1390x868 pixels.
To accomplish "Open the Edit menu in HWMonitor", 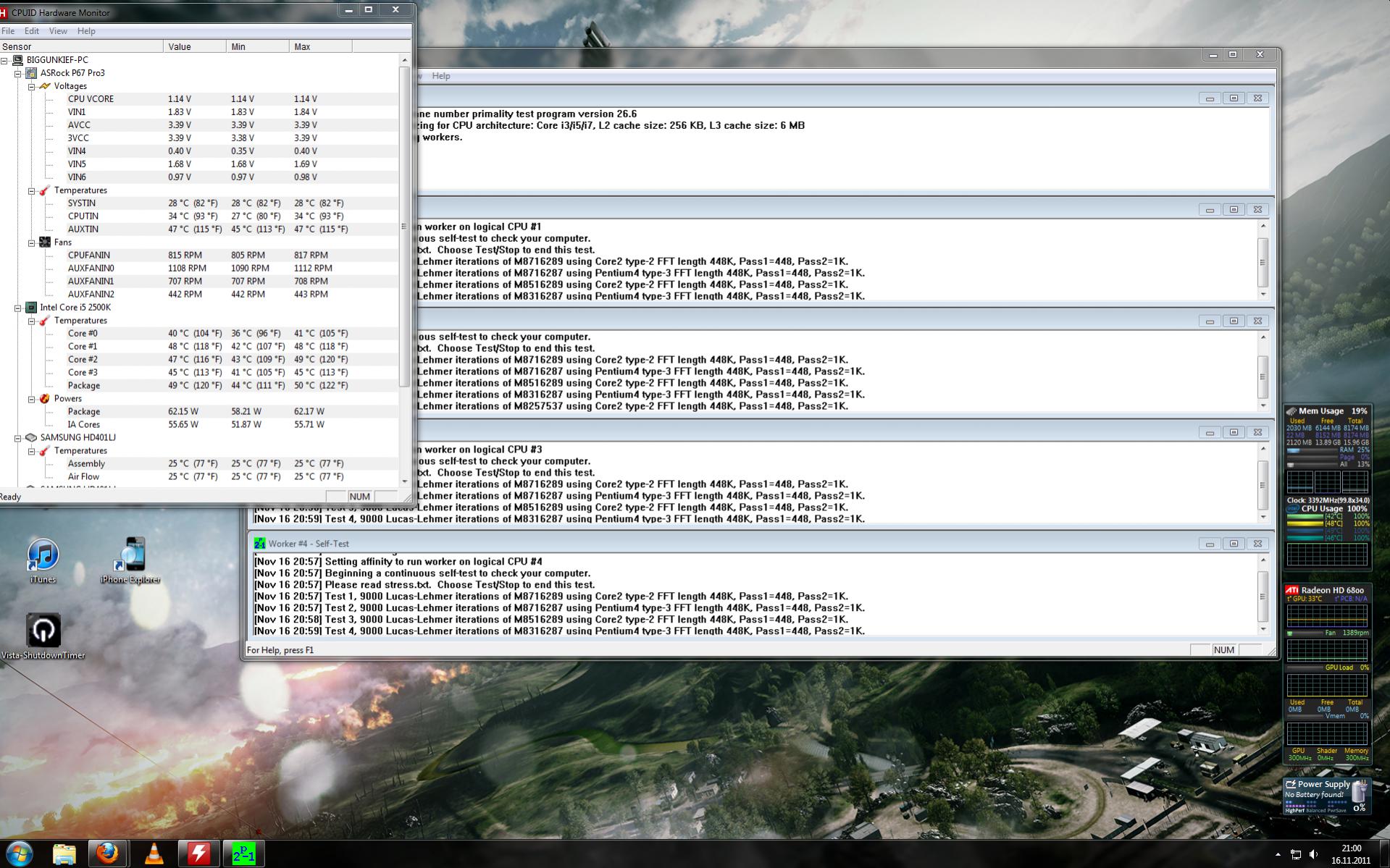I will coord(32,31).
